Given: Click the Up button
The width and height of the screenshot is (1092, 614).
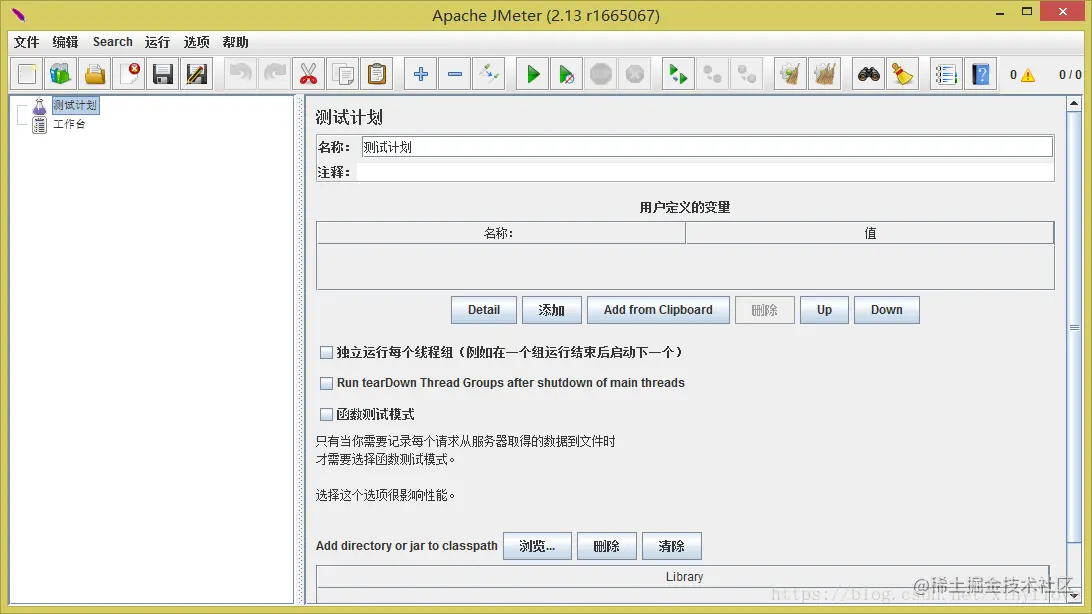Looking at the screenshot, I should (x=825, y=310).
